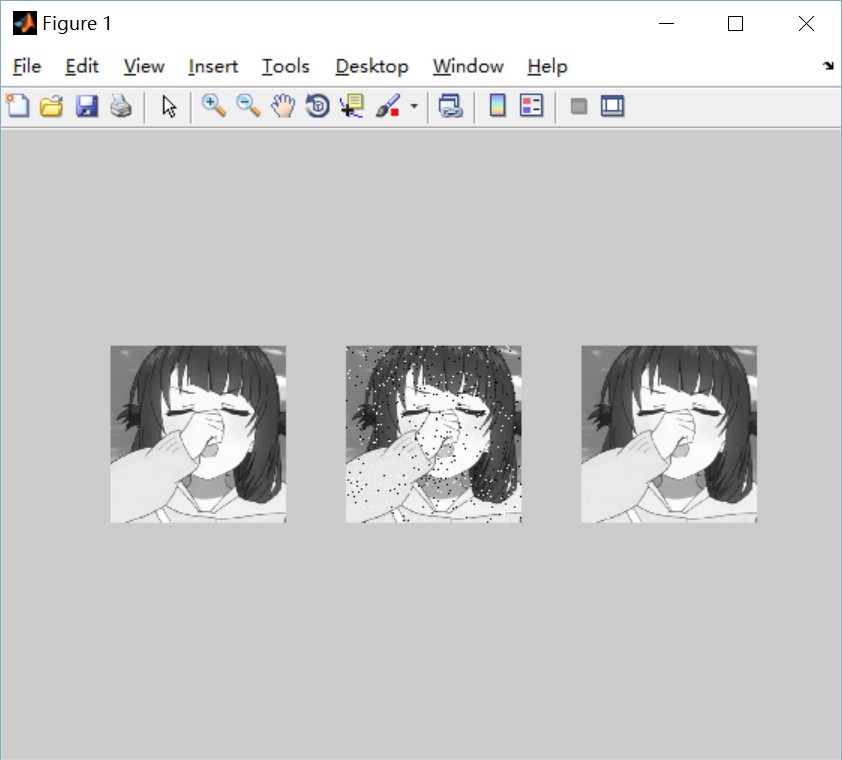842x760 pixels.
Task: Maximize the Figure 1 window
Action: coord(735,23)
